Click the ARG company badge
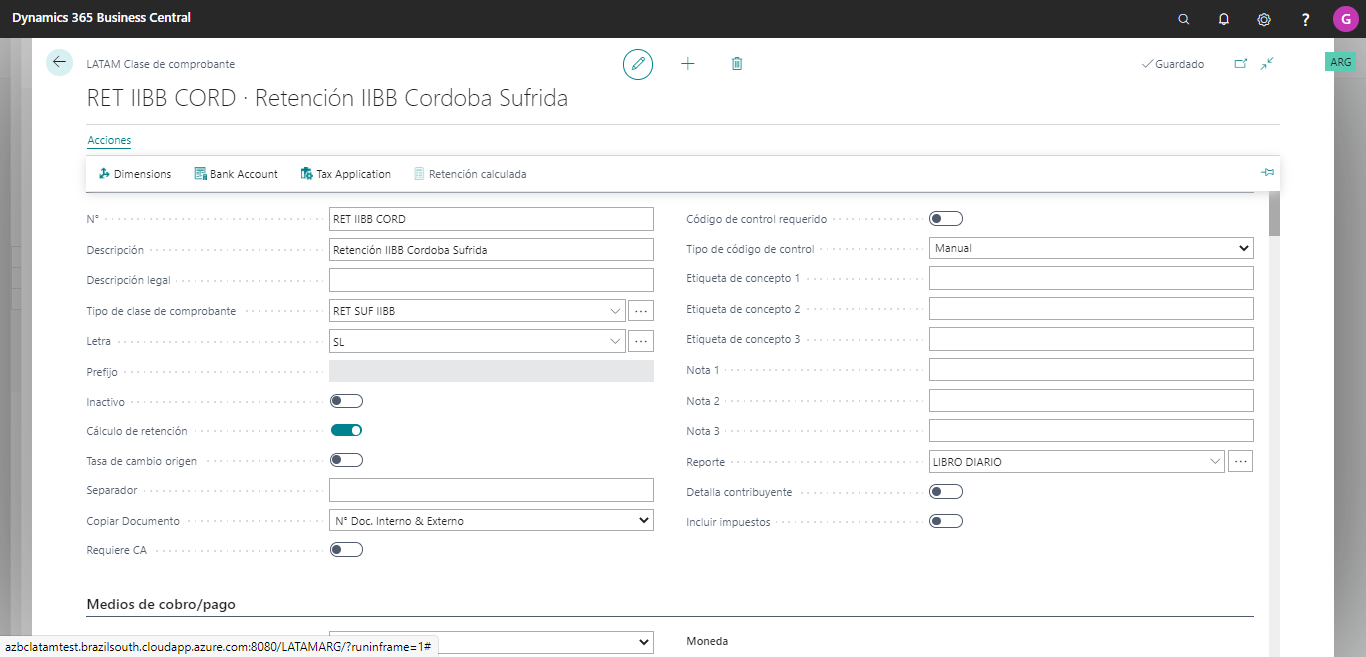Image resolution: width=1366 pixels, height=657 pixels. click(x=1340, y=62)
